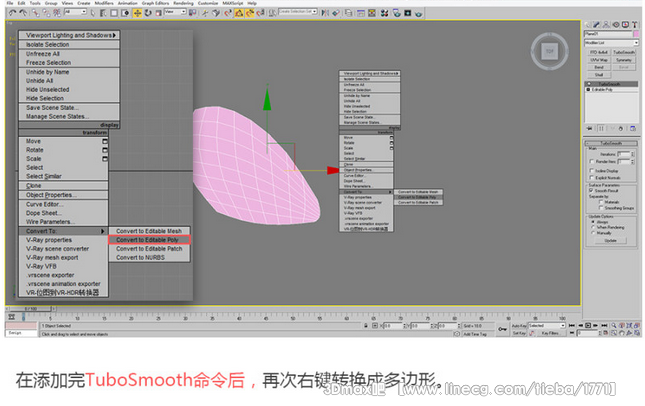Click the Symmetry modifier button

[624, 60]
